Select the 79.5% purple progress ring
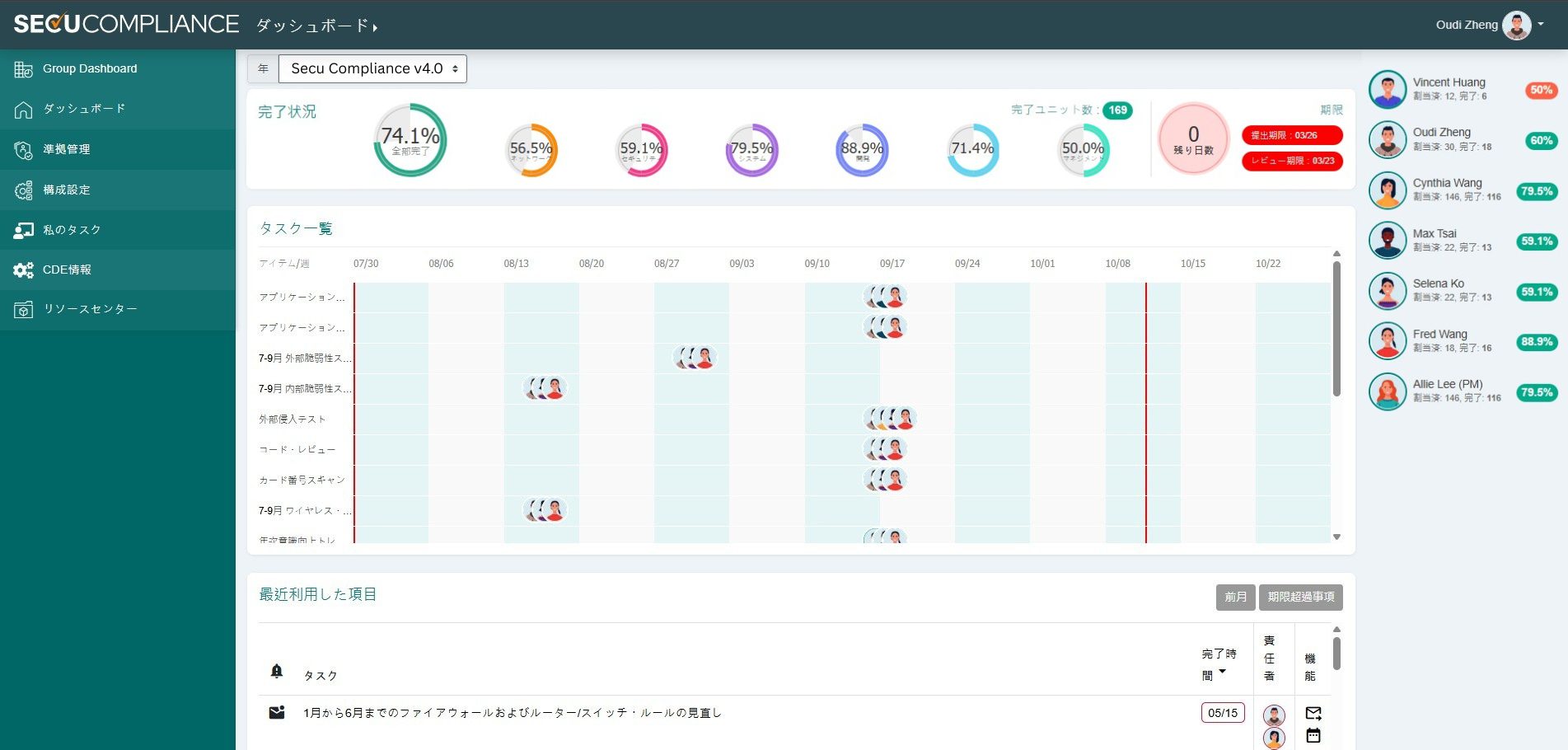 pyautogui.click(x=752, y=150)
